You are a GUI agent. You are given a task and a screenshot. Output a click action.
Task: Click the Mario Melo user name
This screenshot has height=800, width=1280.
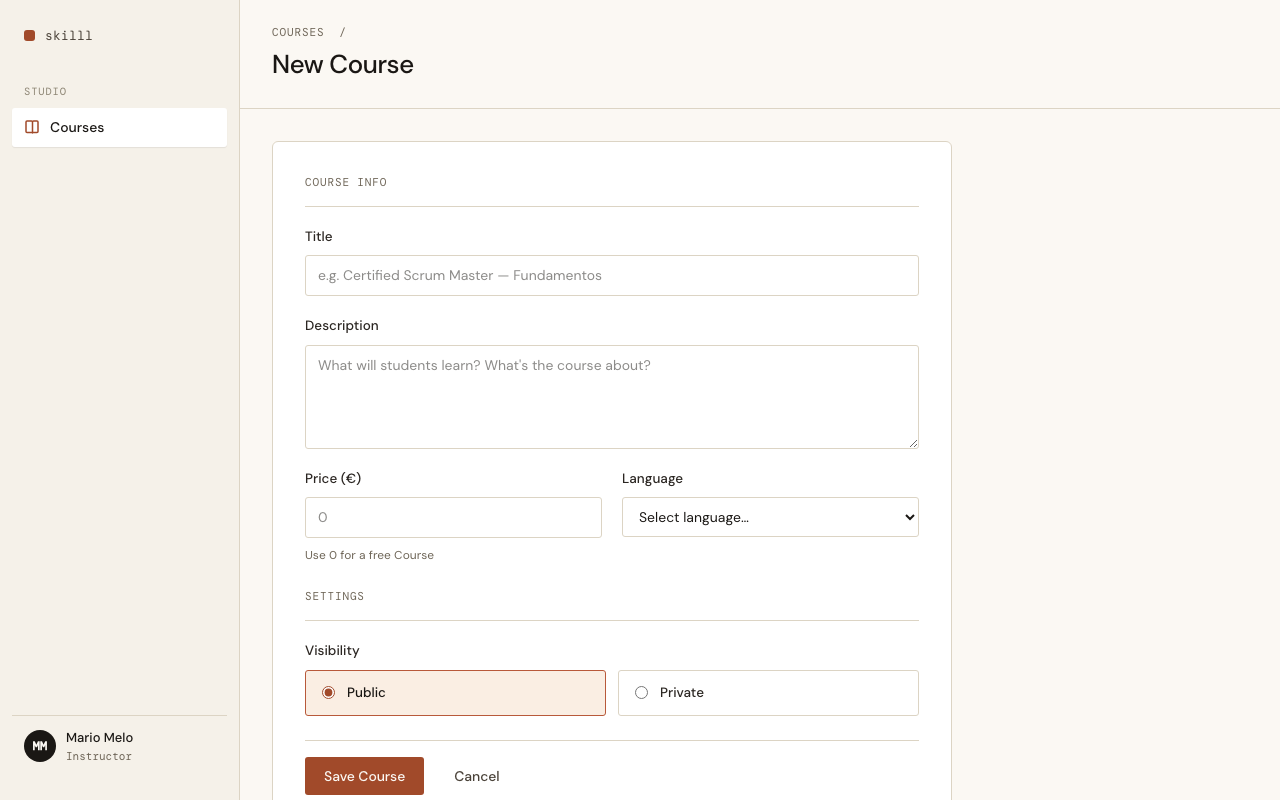[99, 737]
